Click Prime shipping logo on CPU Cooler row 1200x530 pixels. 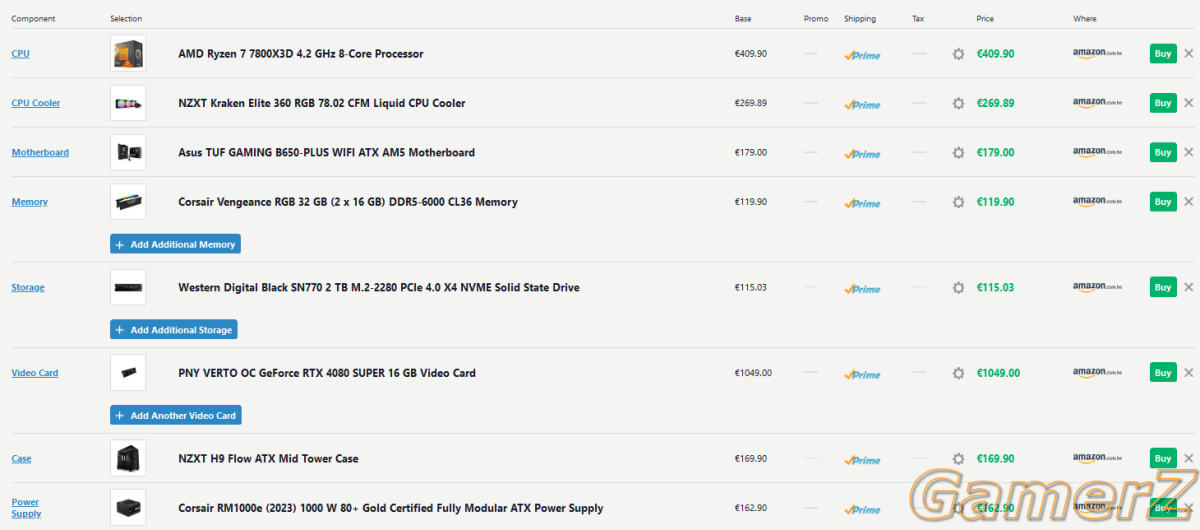862,104
